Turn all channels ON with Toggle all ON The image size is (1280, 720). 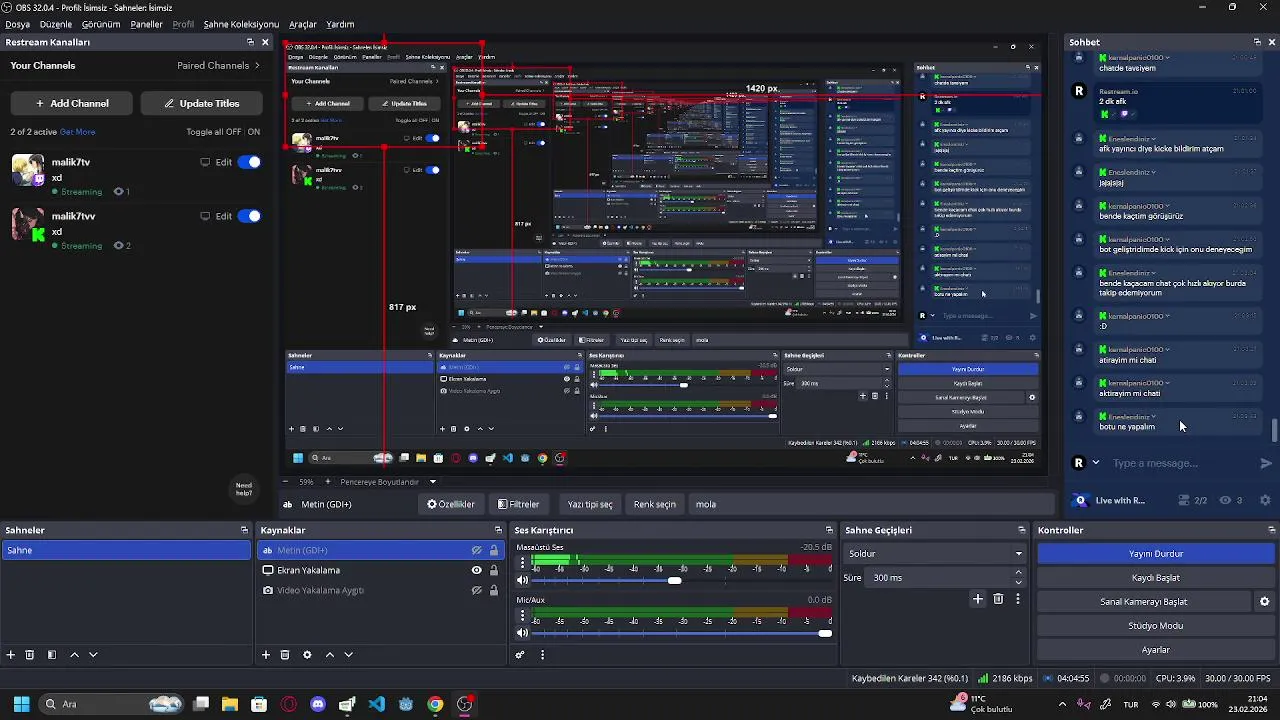coord(254,132)
